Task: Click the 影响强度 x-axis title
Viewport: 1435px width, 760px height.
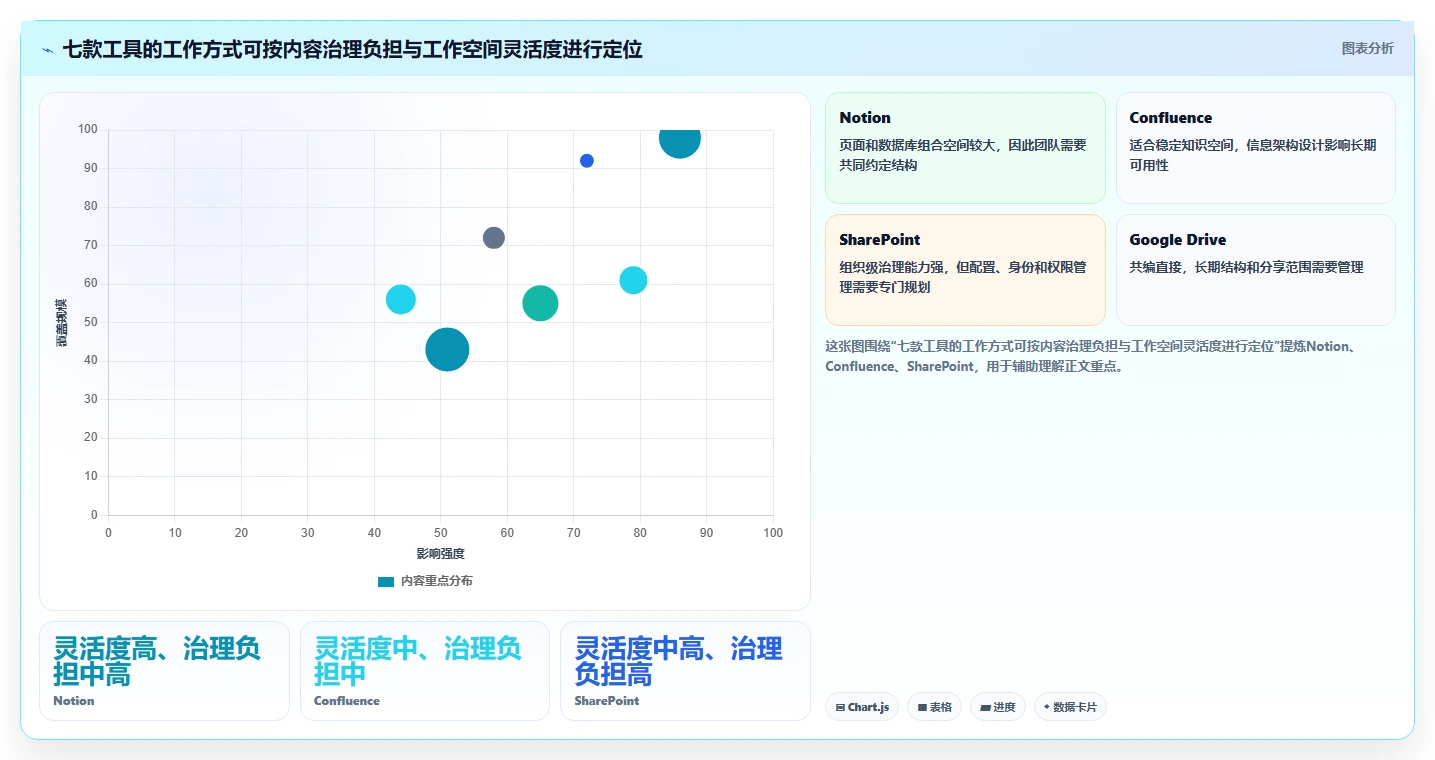Action: click(441, 553)
